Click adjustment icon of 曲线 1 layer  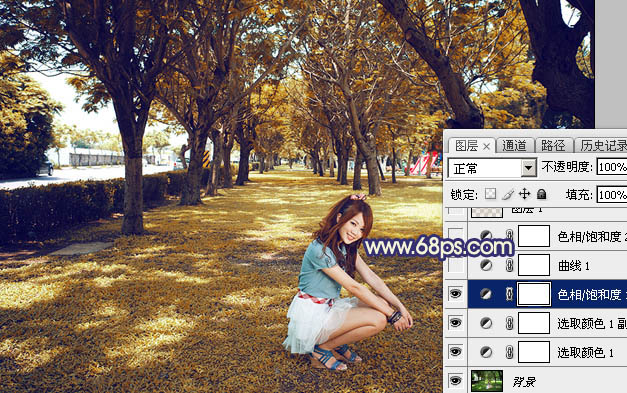coord(486,265)
